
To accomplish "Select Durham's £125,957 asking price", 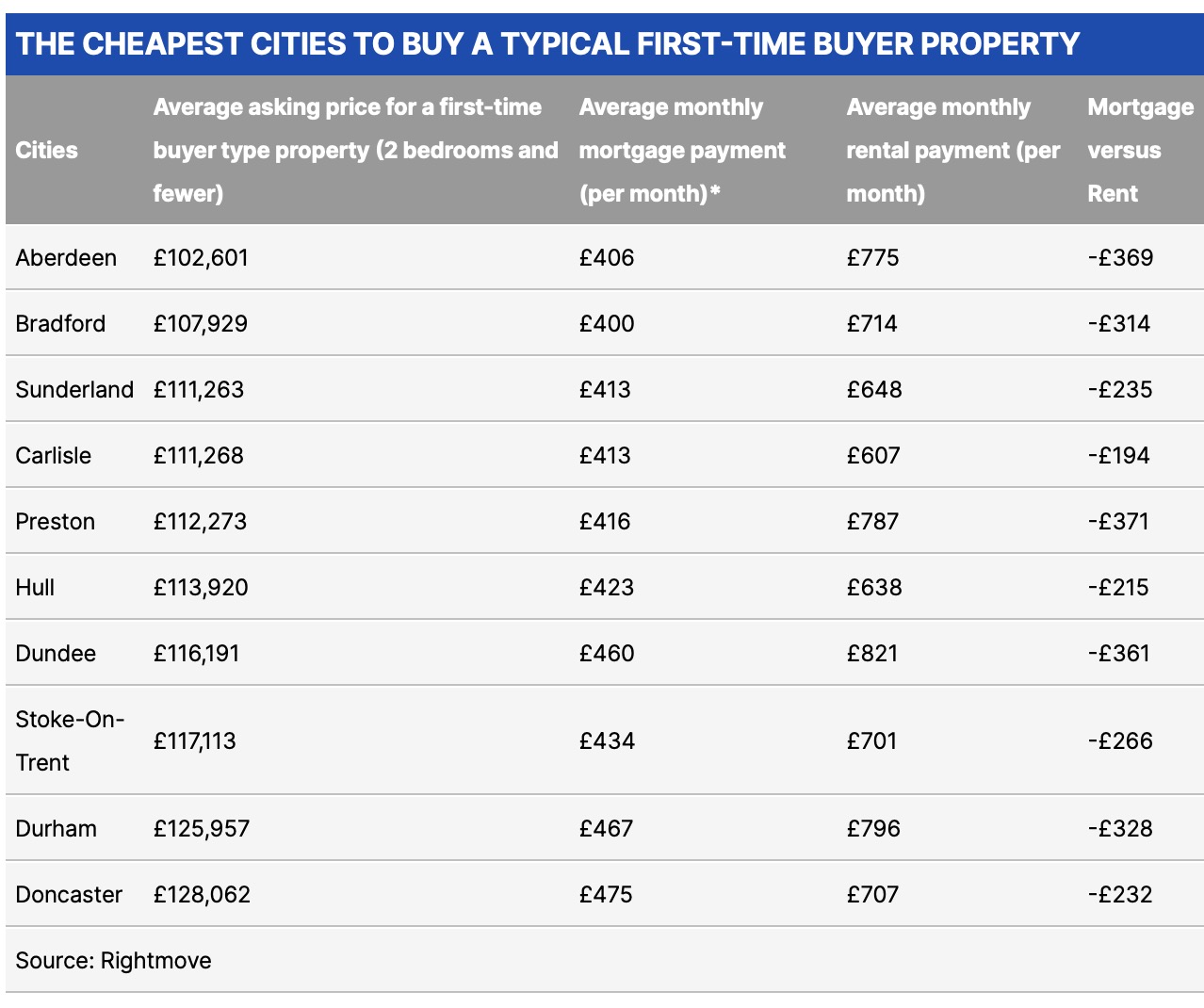I will coord(202,829).
